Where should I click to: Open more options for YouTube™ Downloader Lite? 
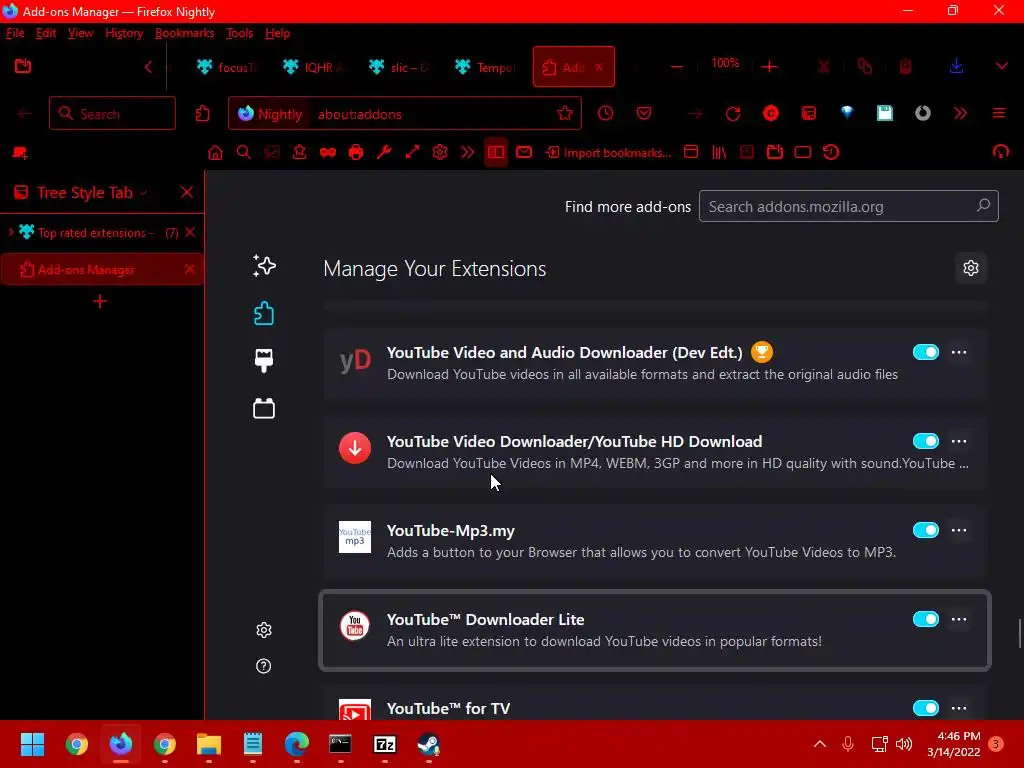click(x=959, y=618)
